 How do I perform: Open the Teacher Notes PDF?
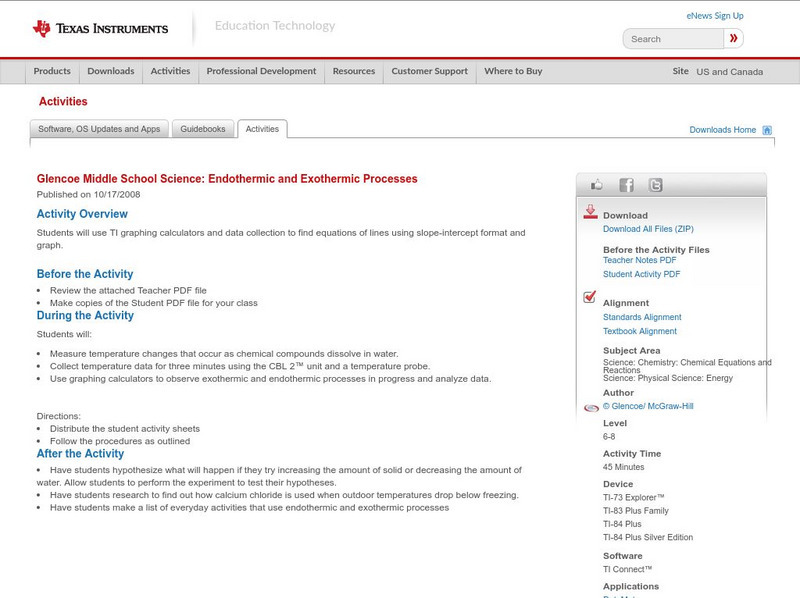(639, 260)
